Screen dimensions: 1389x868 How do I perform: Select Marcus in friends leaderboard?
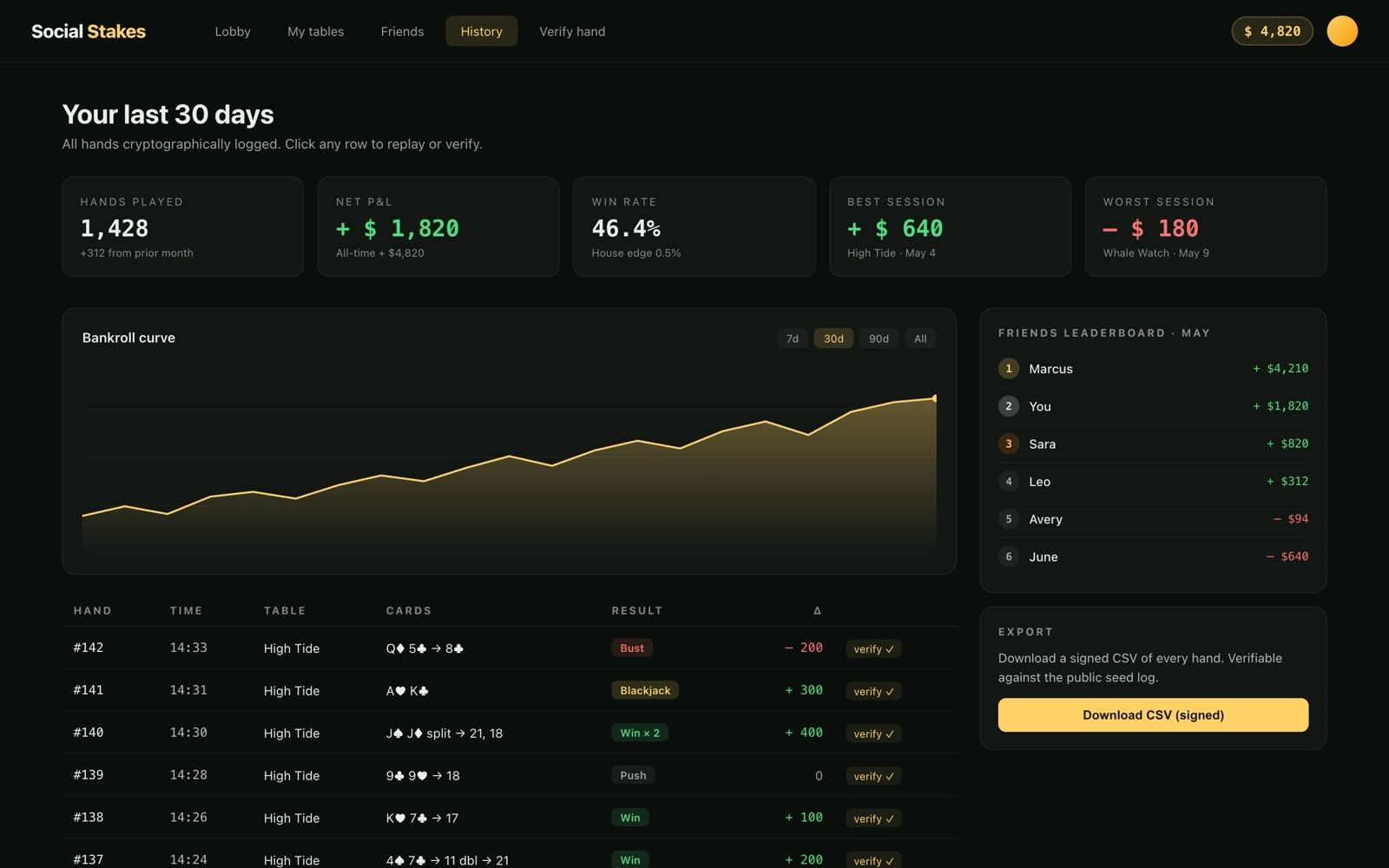coord(1153,369)
